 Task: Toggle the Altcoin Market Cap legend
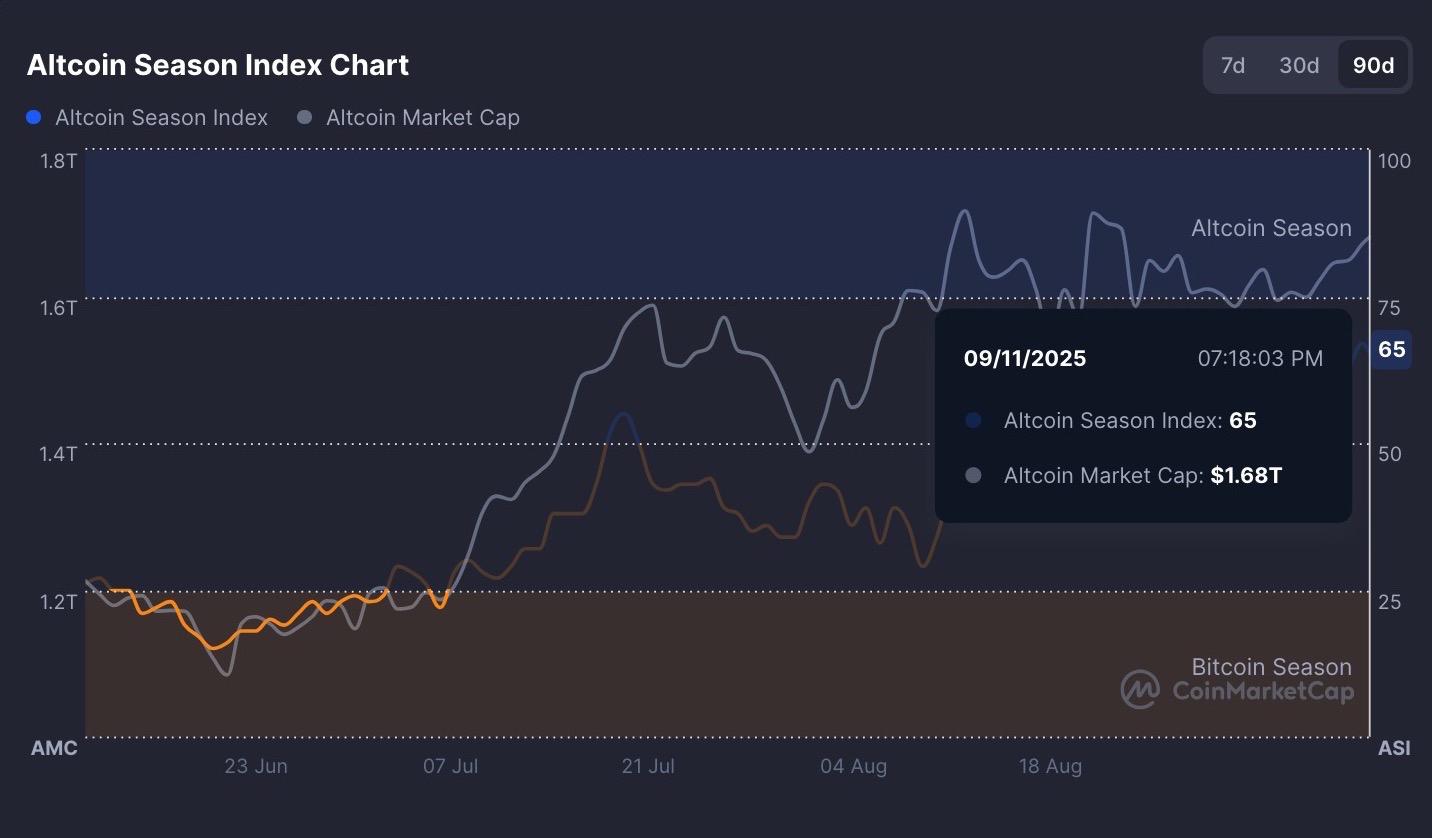pos(422,117)
